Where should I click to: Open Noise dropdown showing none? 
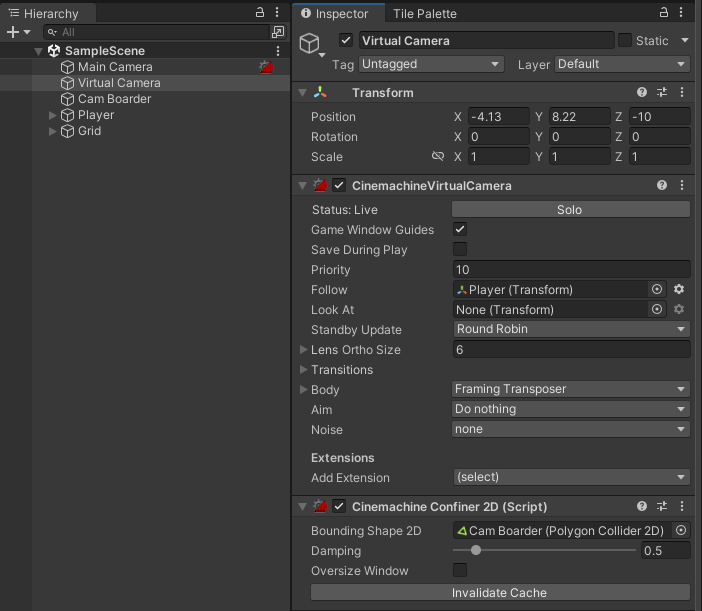[x=571, y=429]
